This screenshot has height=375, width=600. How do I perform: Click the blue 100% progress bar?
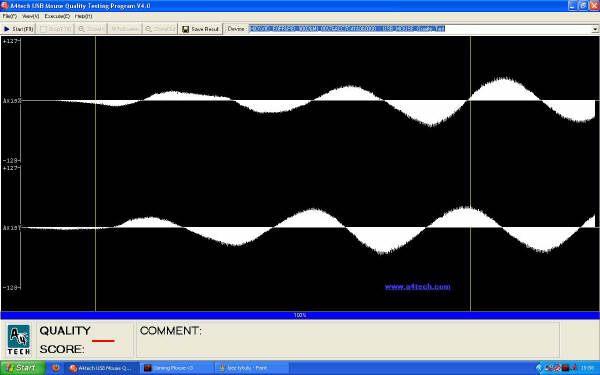pos(300,315)
